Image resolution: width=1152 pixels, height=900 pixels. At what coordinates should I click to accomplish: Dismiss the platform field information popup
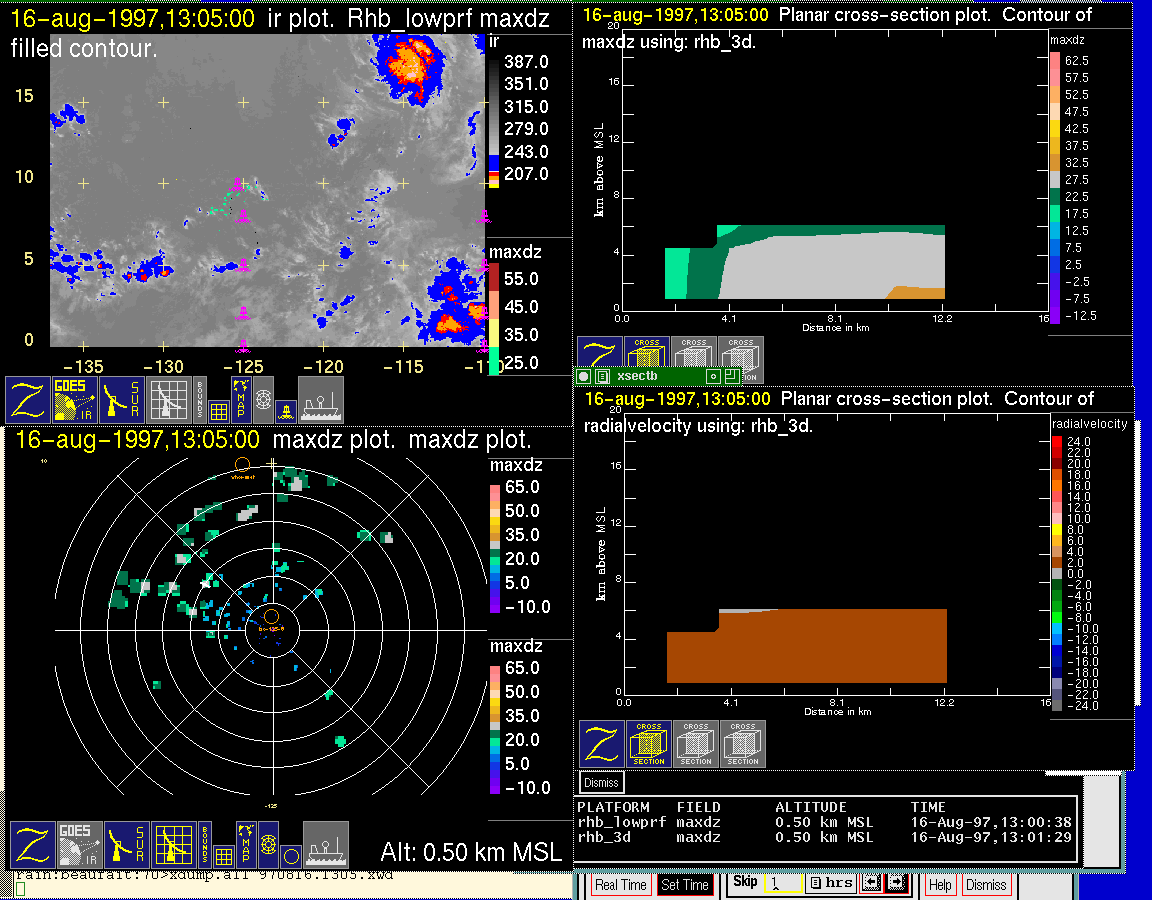click(602, 782)
